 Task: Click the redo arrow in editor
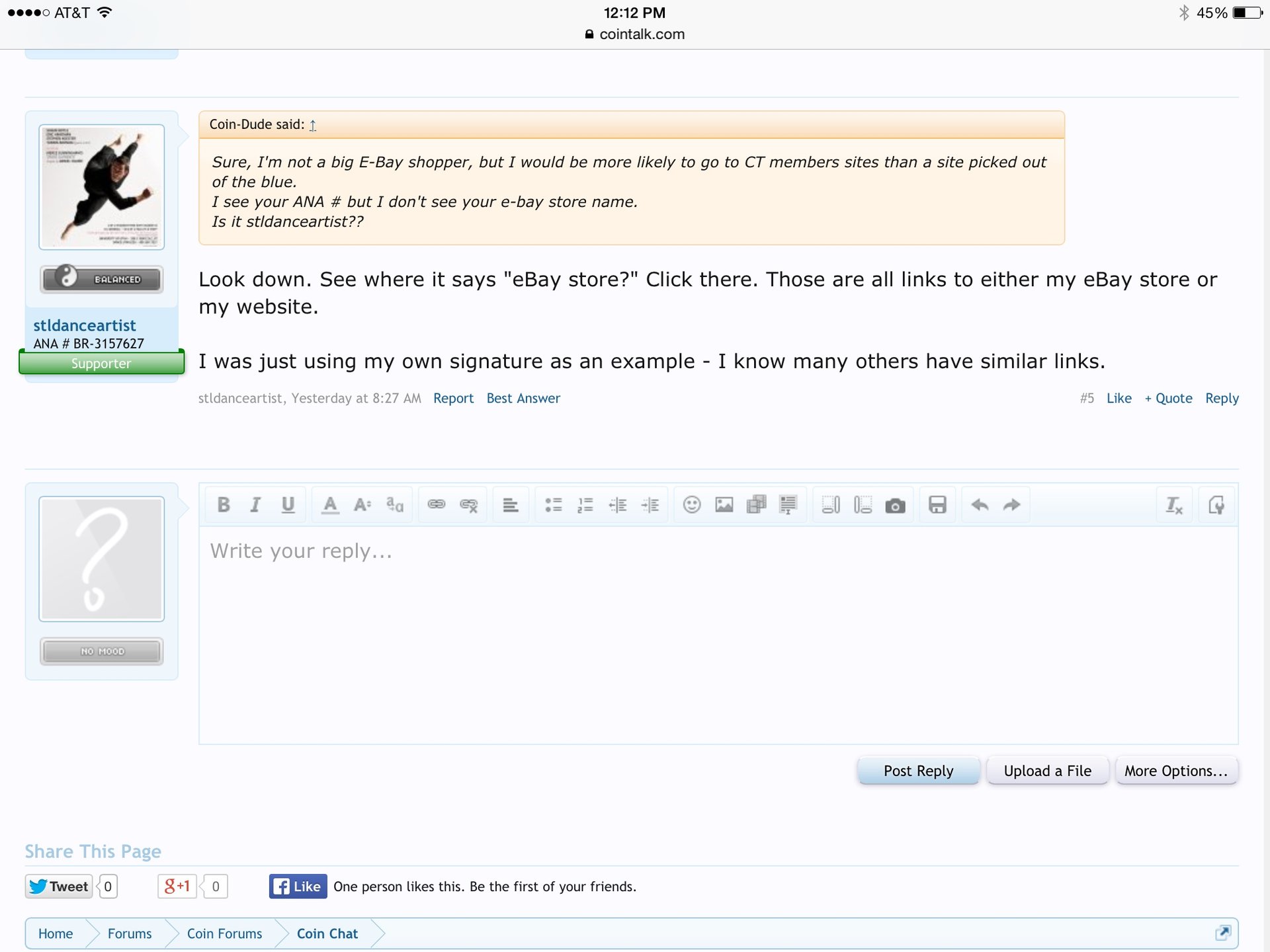click(x=1012, y=505)
